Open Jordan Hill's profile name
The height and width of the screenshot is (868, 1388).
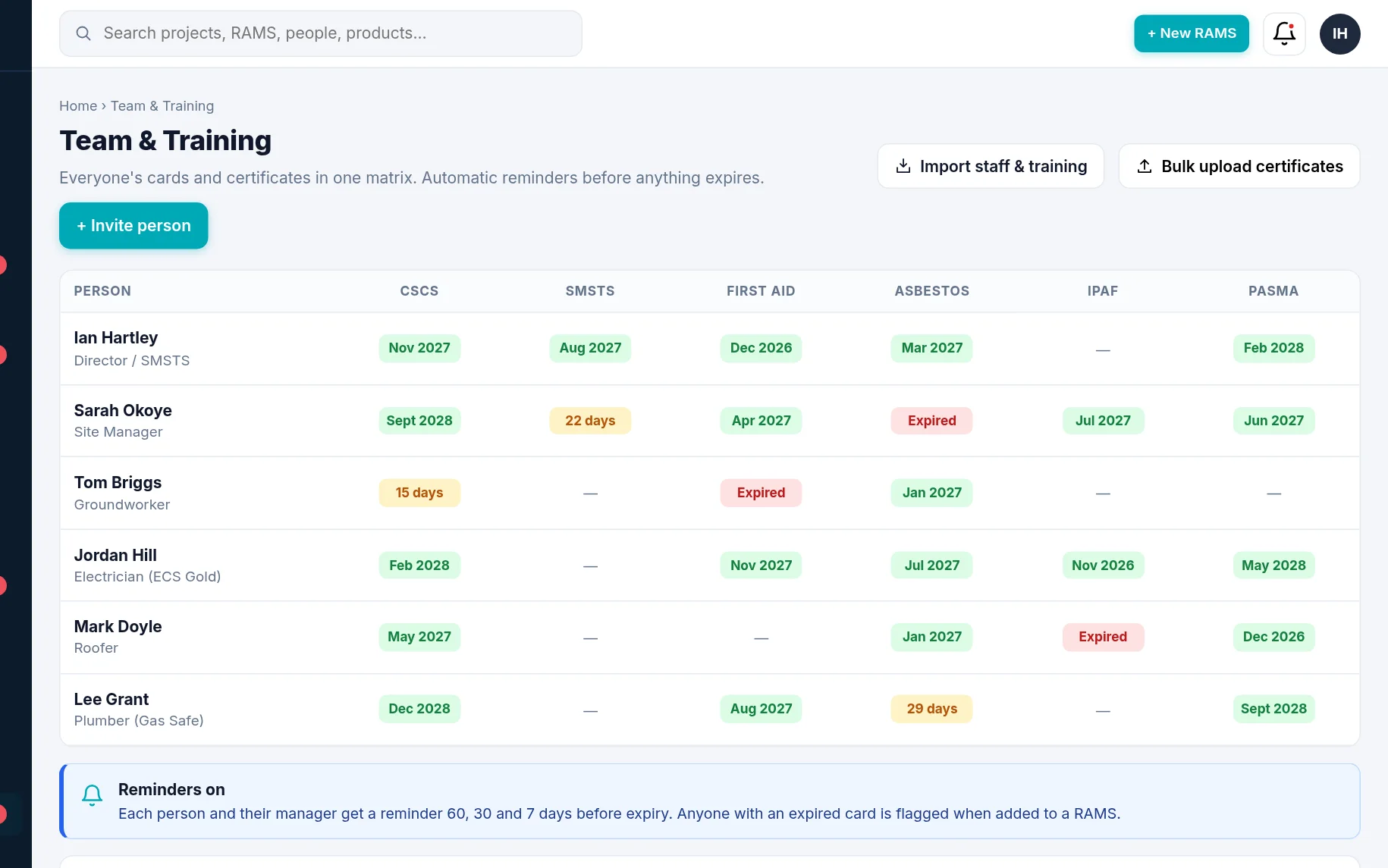[115, 555]
